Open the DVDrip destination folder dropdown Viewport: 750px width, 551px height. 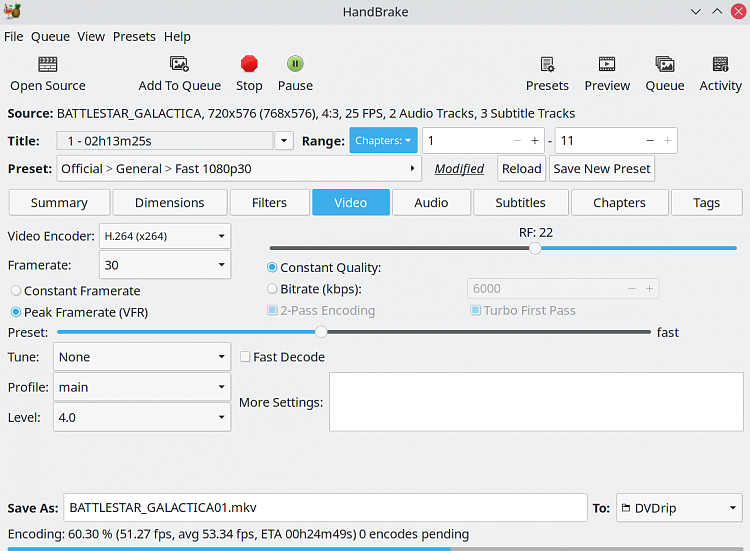point(679,508)
